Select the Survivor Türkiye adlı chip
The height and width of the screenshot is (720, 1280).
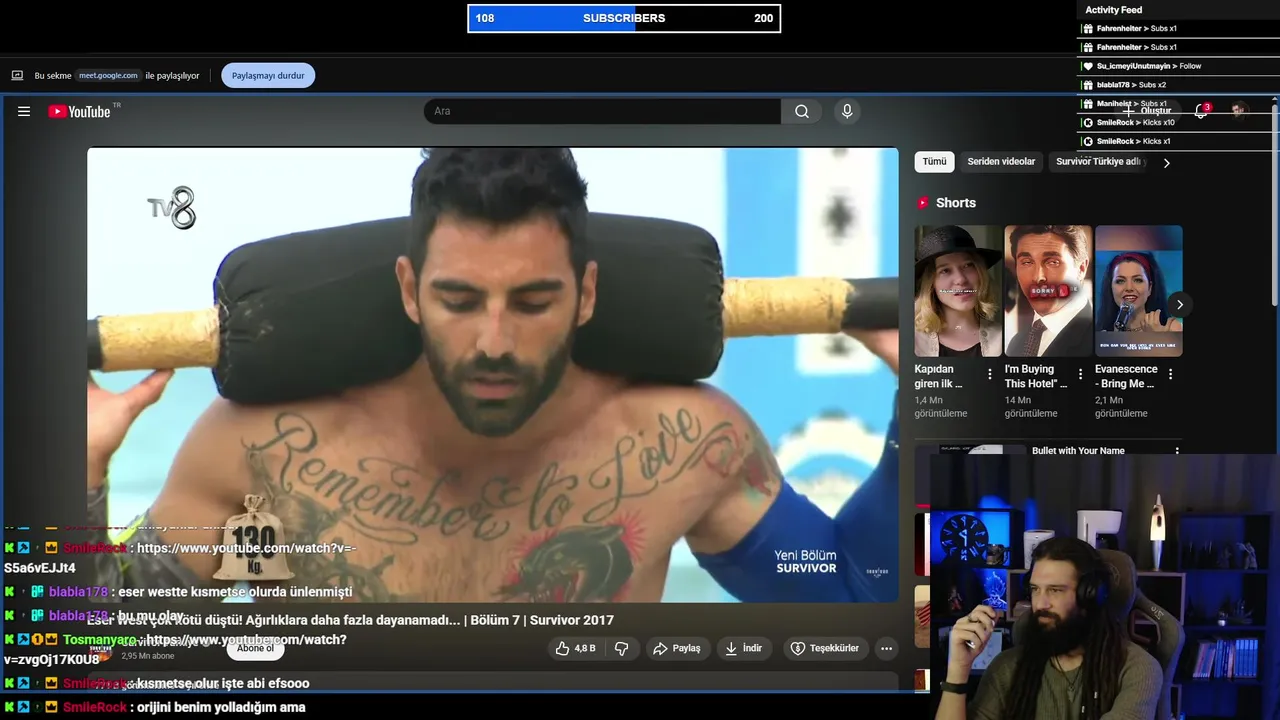1098,161
